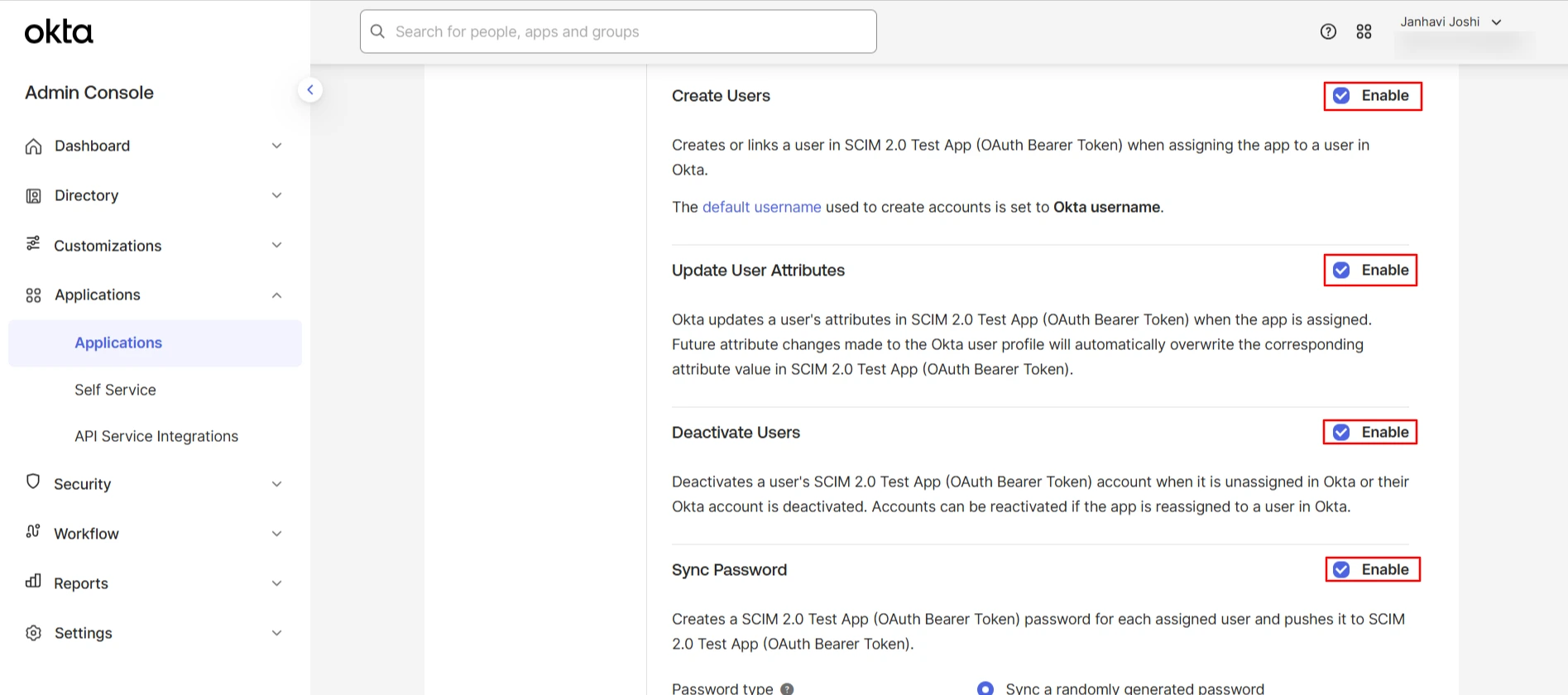Select Workflow in sidebar
1568x695 pixels.
[x=86, y=534]
